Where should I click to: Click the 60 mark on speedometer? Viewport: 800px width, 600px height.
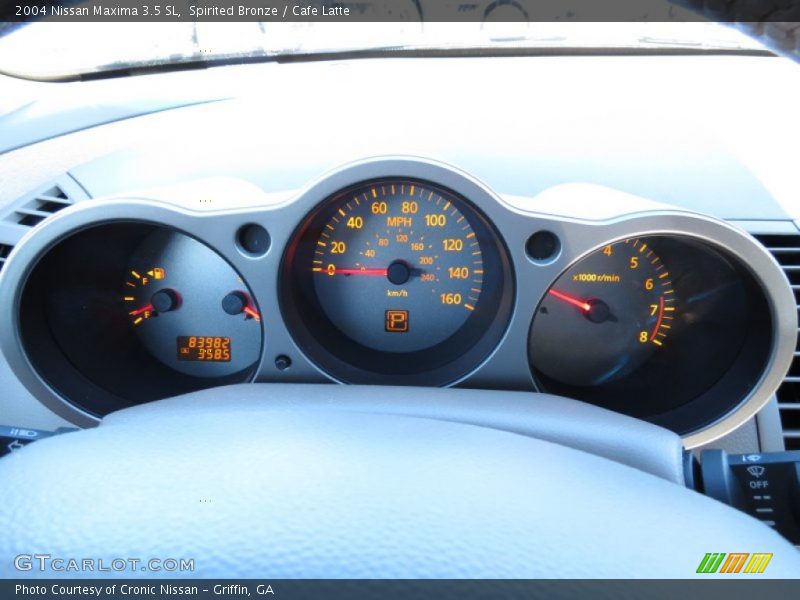379,208
